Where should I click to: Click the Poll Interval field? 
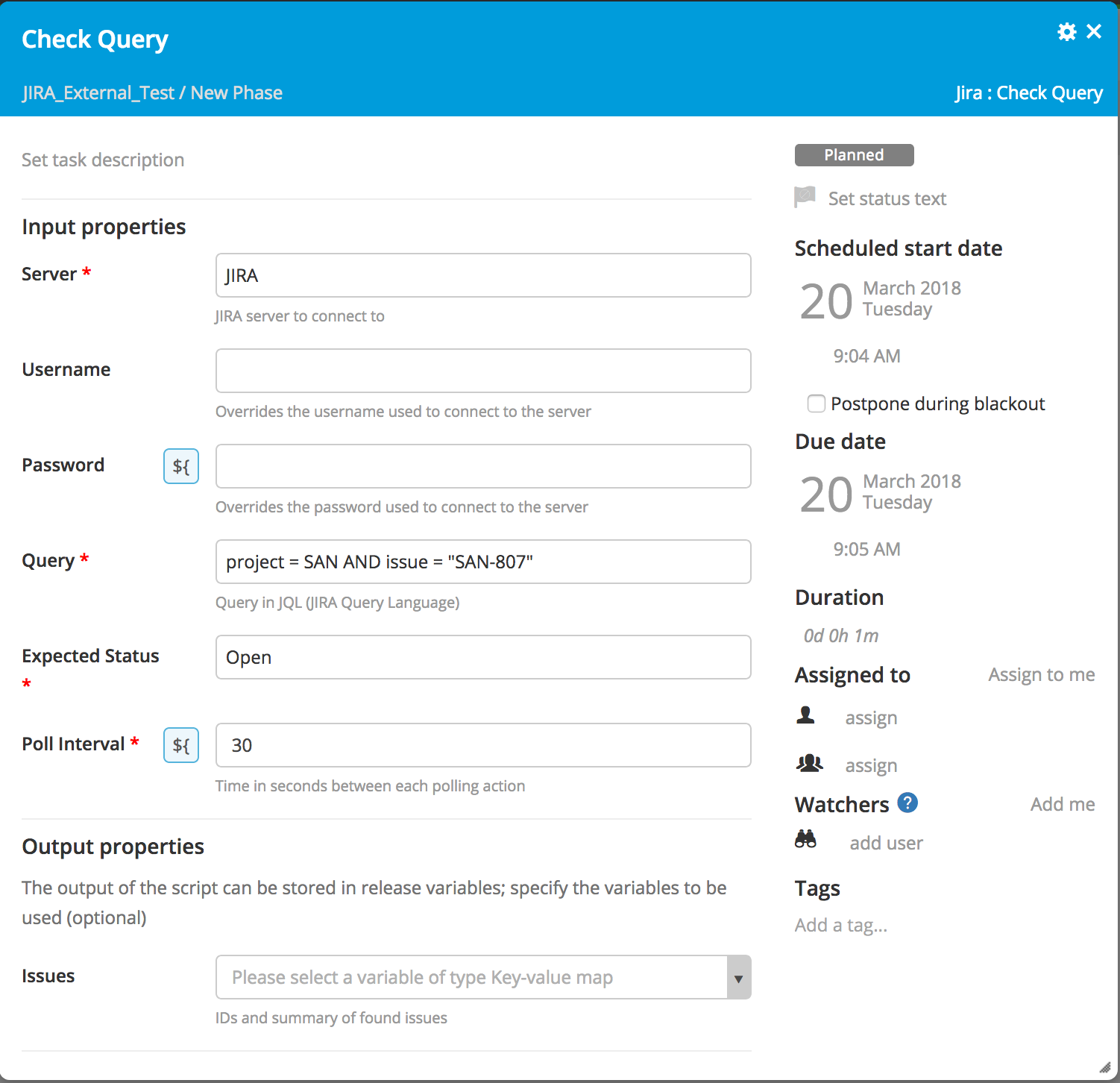pyautogui.click(x=483, y=745)
